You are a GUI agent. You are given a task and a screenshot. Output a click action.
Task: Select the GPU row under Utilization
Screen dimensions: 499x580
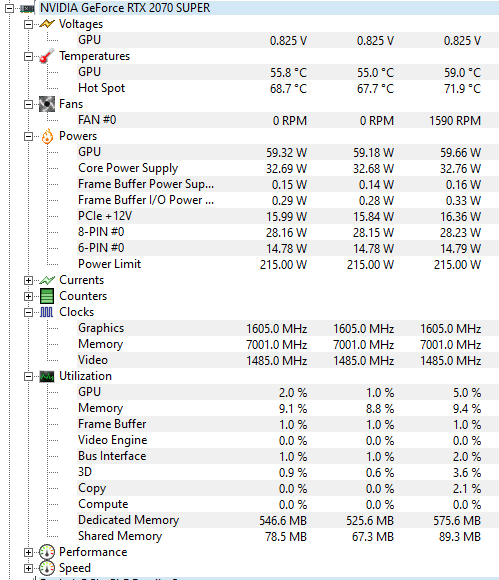click(x=288, y=392)
